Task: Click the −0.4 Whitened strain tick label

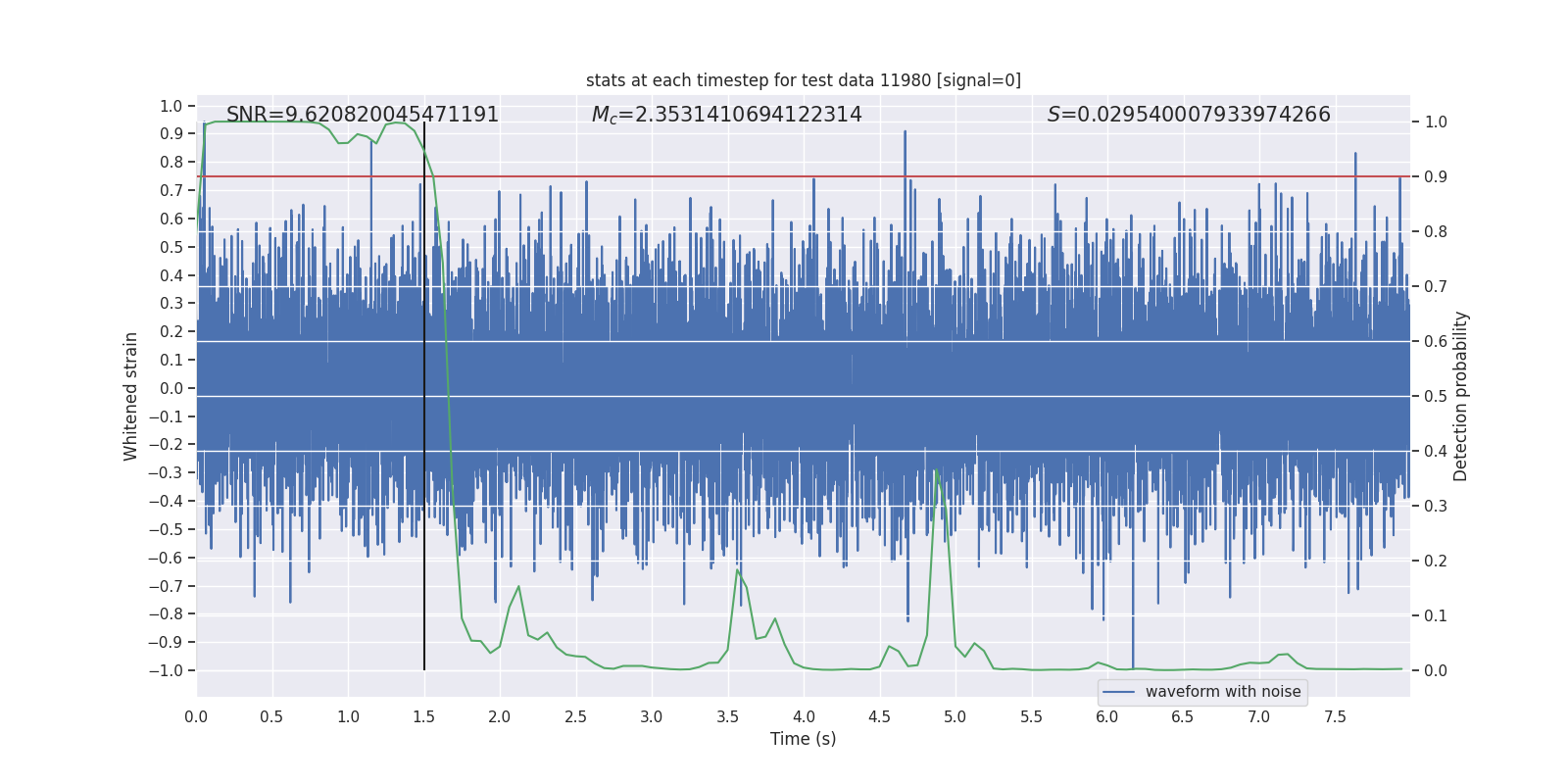Action: (166, 501)
